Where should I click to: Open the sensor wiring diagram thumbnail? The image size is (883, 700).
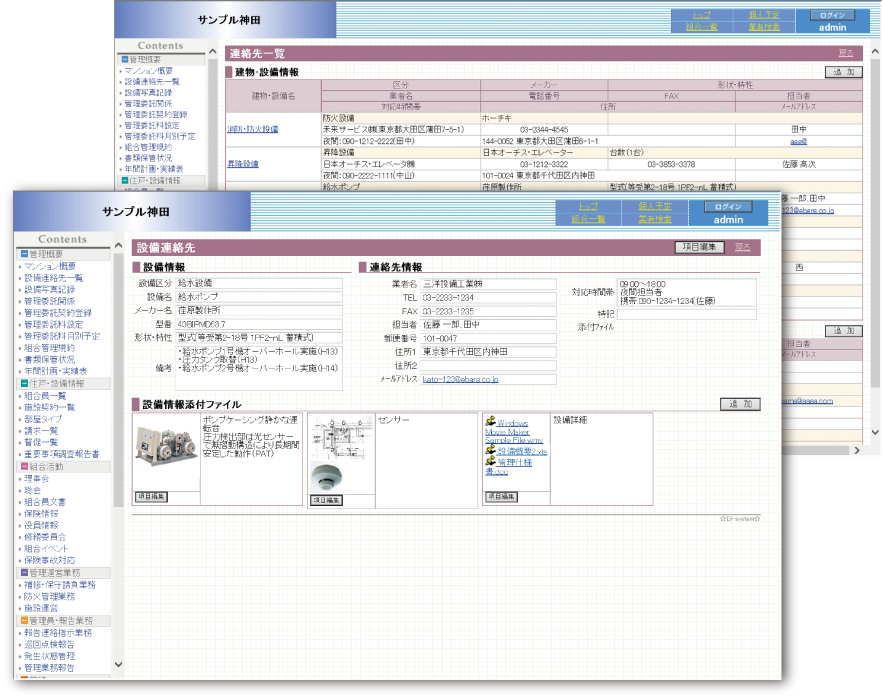(x=341, y=440)
